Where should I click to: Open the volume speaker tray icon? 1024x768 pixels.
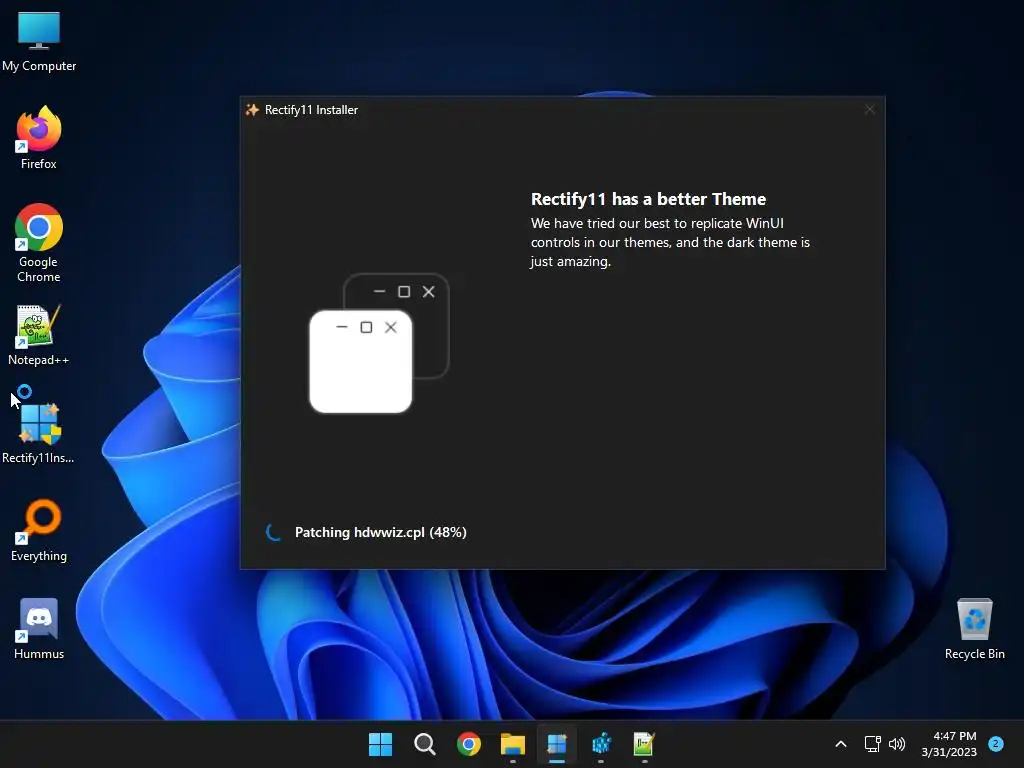(897, 744)
